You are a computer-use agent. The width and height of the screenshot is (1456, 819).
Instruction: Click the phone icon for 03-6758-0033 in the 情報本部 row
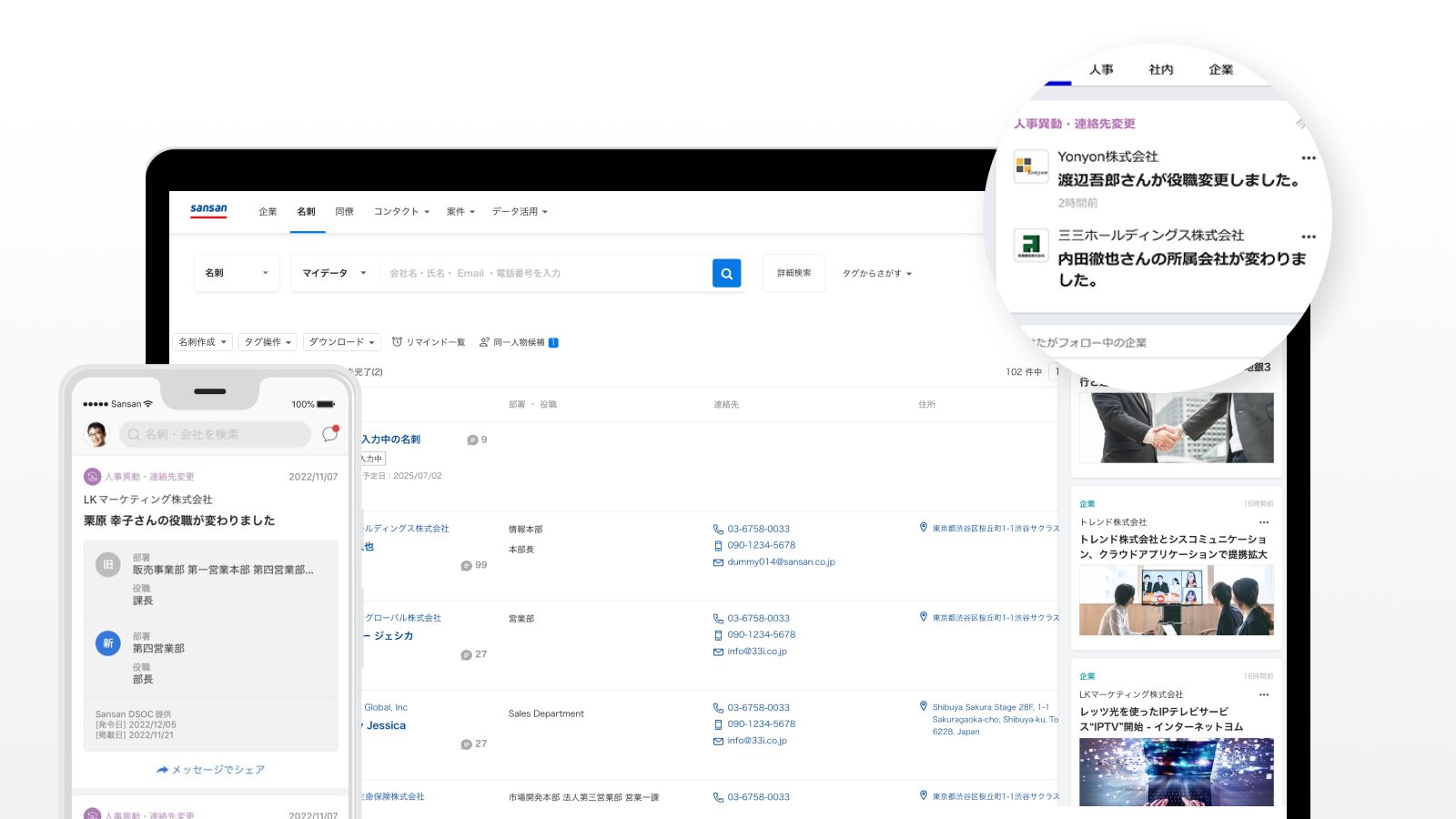718,529
